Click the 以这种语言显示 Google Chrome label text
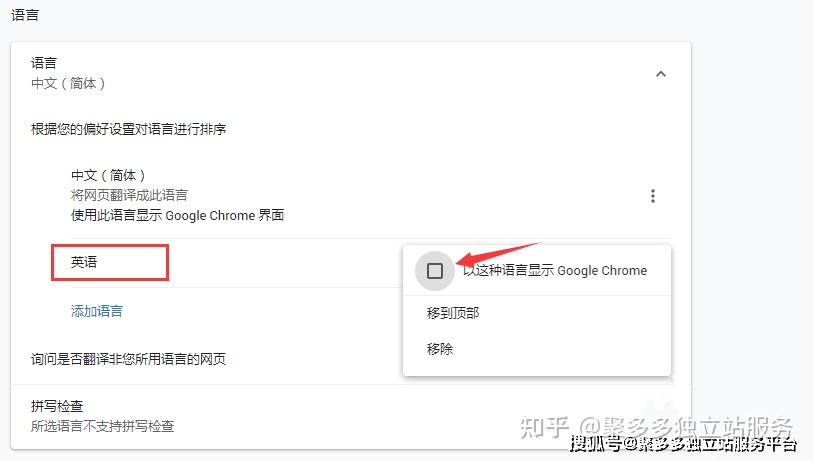The image size is (814, 461). coord(555,270)
